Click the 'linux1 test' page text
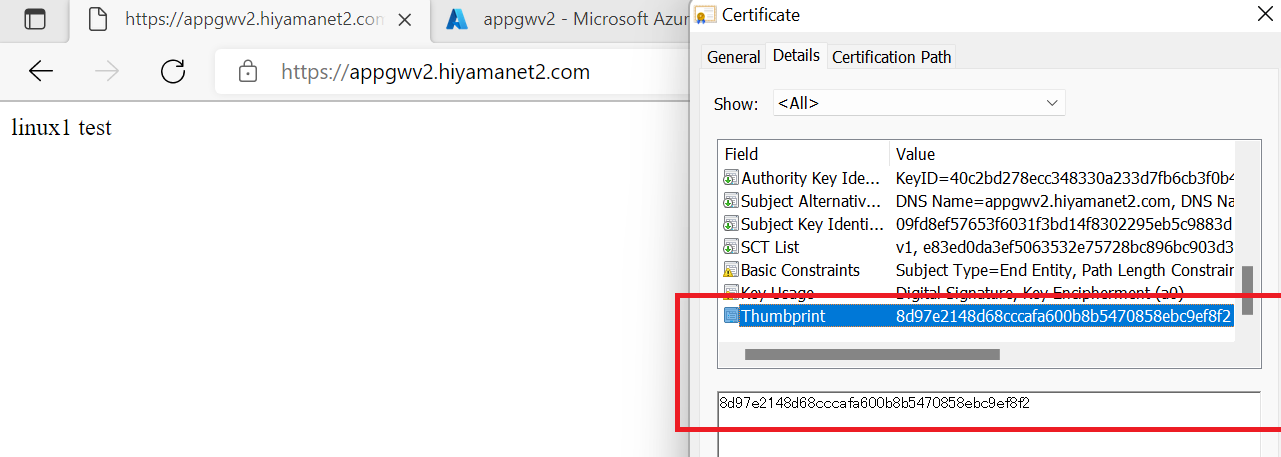The image size is (1281, 457). coord(61,127)
